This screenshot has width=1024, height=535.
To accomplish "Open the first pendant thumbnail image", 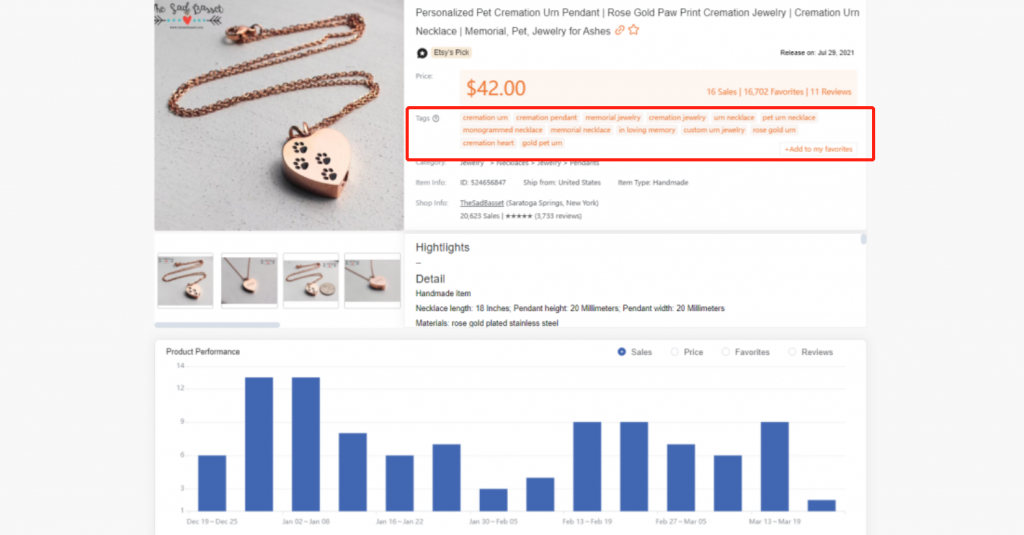I will click(x=185, y=280).
